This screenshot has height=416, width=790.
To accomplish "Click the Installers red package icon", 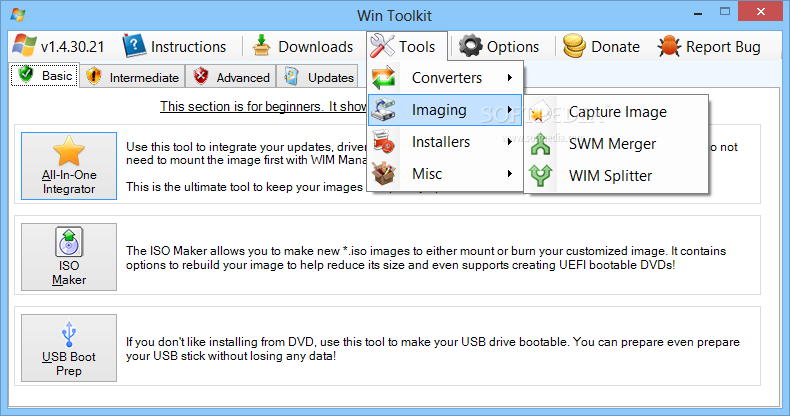I will coord(383,142).
